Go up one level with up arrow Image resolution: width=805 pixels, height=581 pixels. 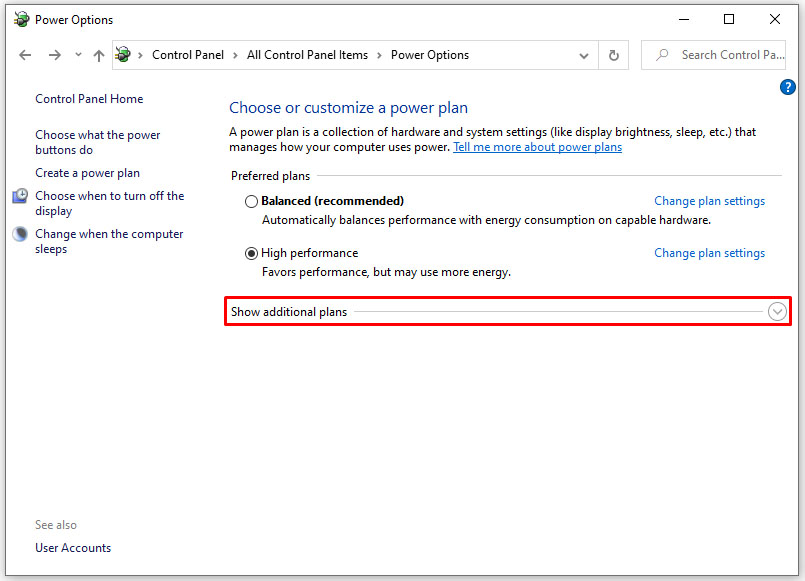pyautogui.click(x=99, y=55)
